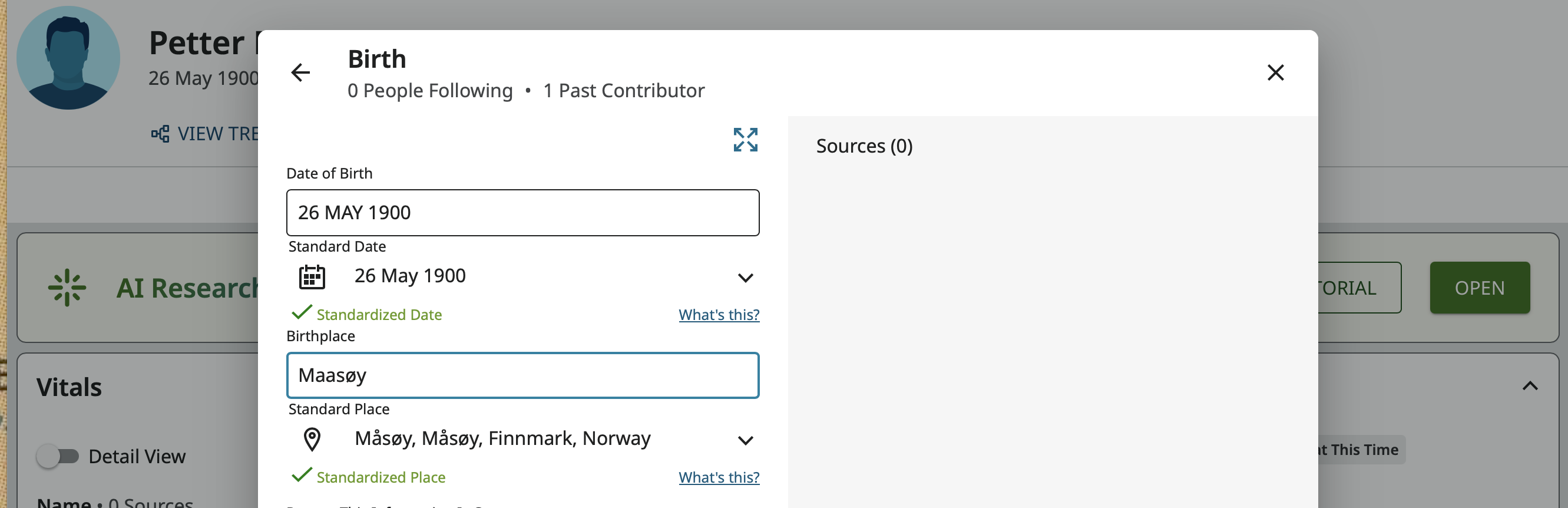Click the calendar icon beside standard date
The image size is (1568, 508).
pos(312,277)
